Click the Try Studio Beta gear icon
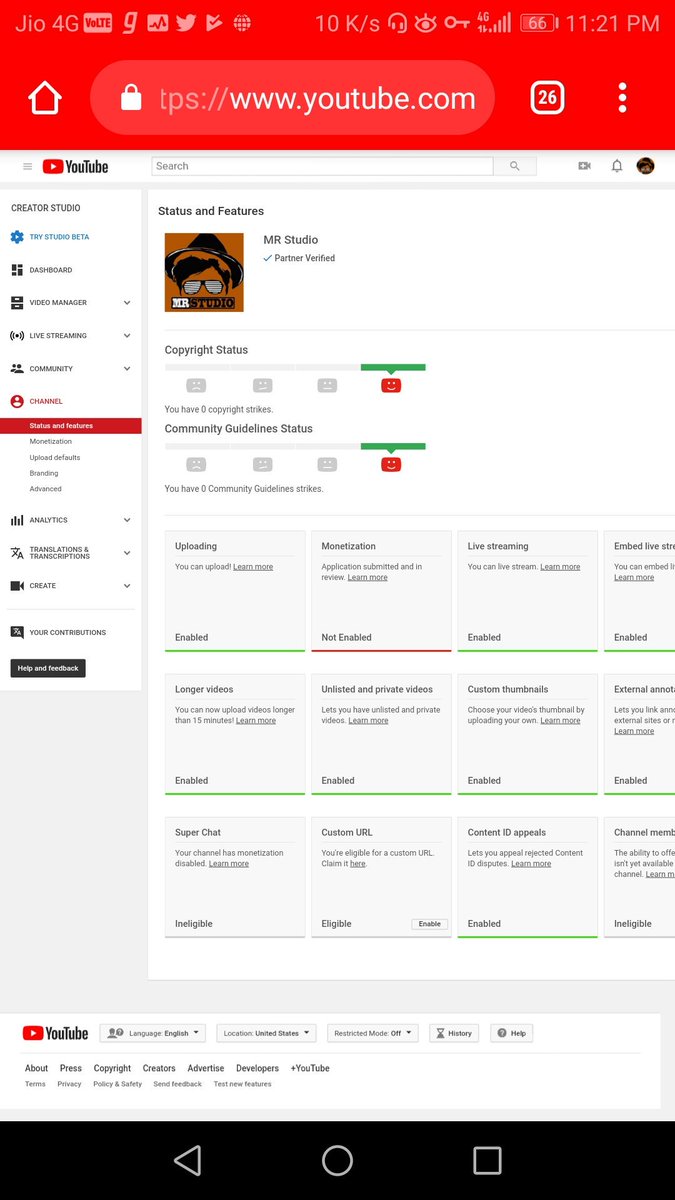The height and width of the screenshot is (1200, 675). click(x=17, y=237)
